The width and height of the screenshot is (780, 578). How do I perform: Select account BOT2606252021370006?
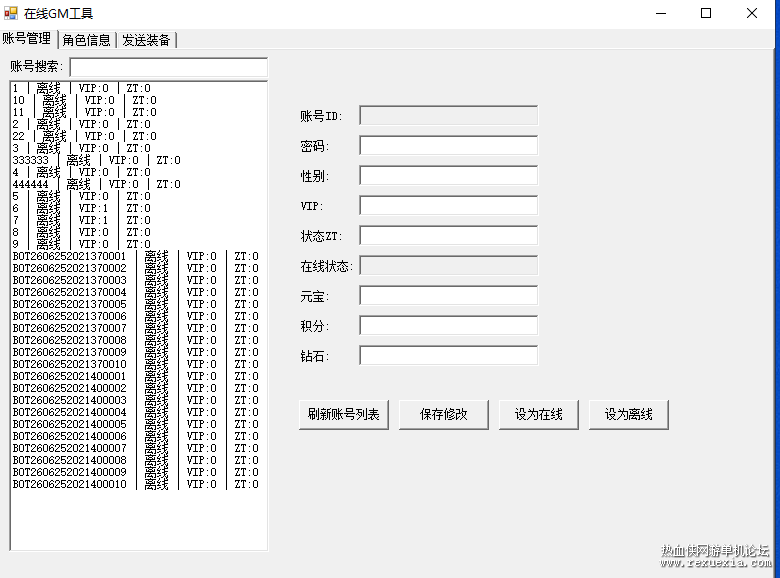coord(138,316)
